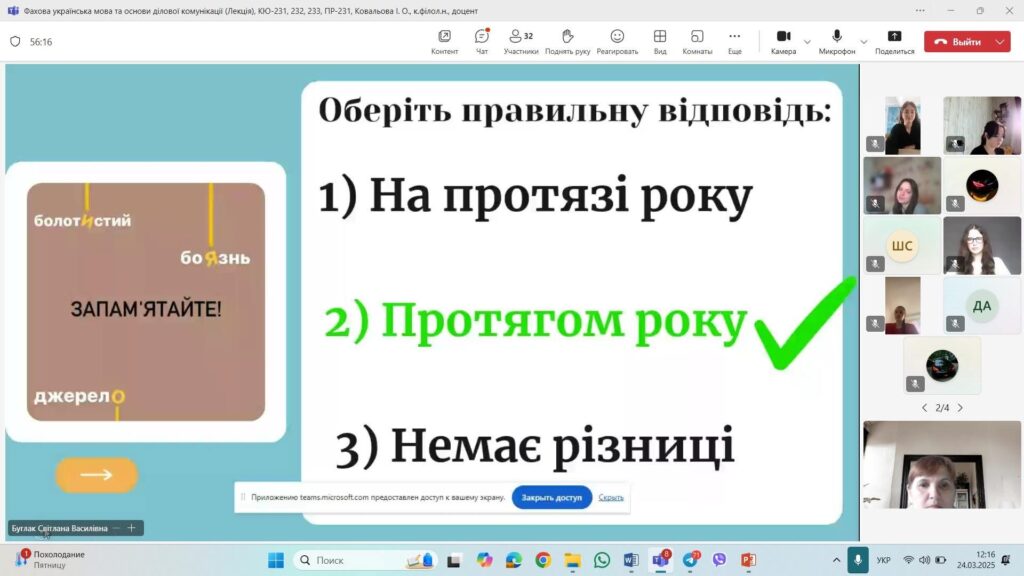1024x576 pixels.
Task: Open the Еще more options menu
Action: [x=735, y=41]
